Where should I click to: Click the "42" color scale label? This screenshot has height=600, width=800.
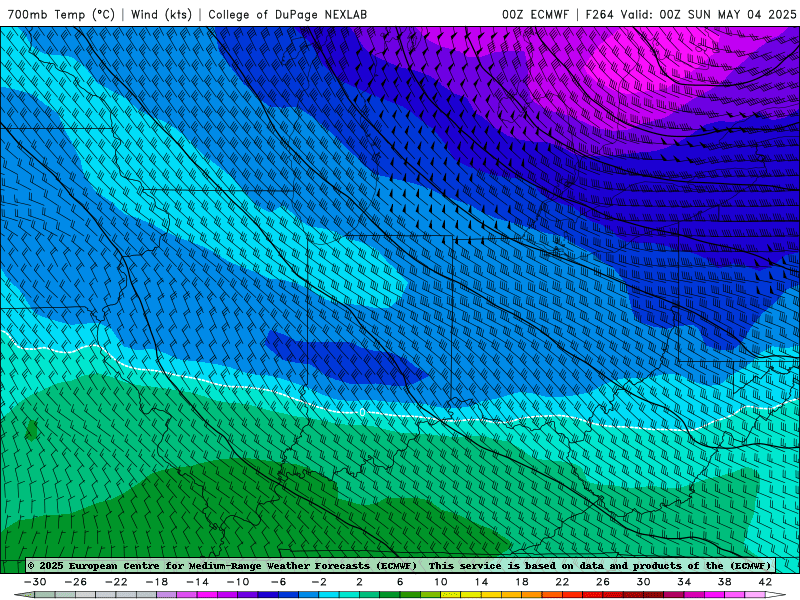point(765,582)
